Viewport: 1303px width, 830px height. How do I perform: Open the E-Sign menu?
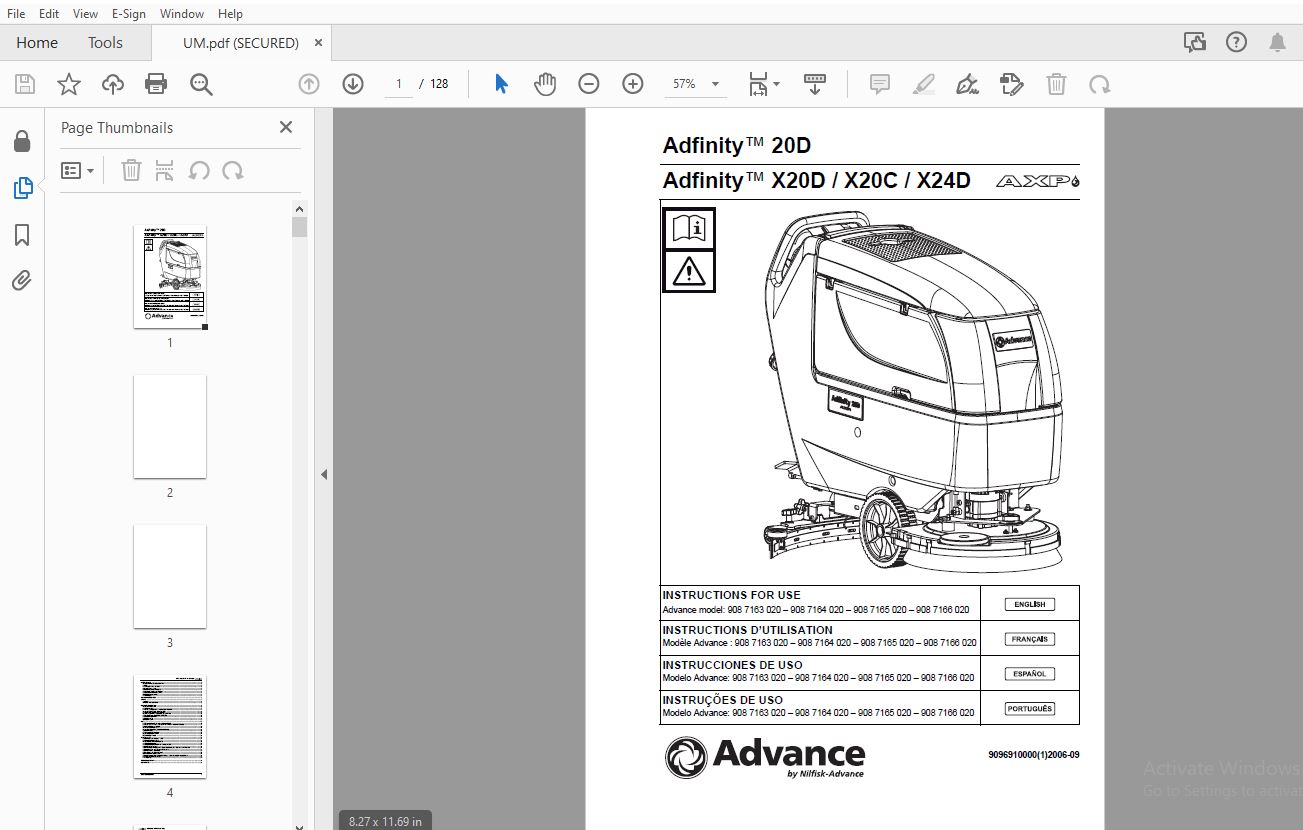pyautogui.click(x=128, y=14)
